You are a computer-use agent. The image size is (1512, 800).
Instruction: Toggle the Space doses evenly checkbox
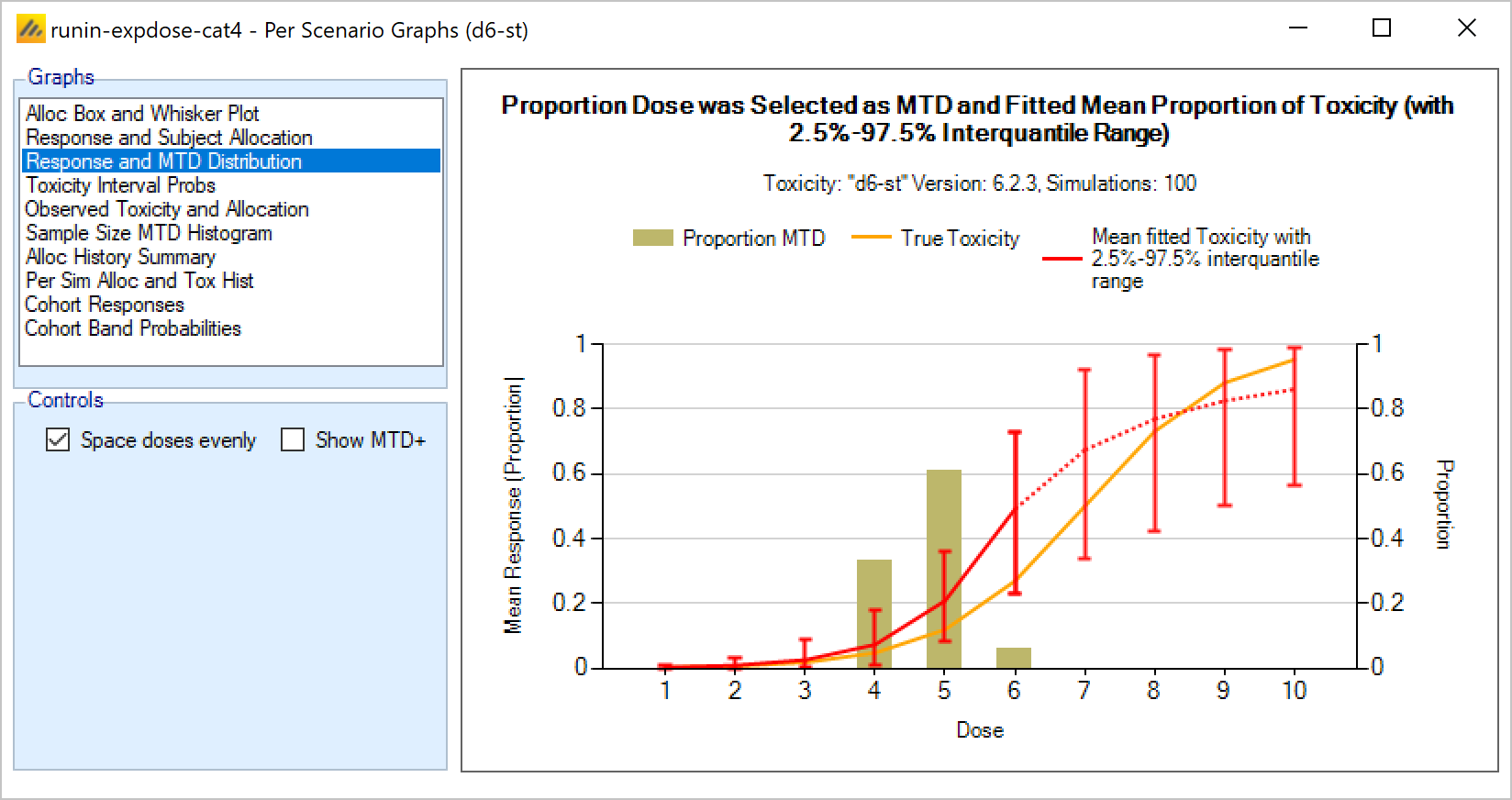pos(58,440)
